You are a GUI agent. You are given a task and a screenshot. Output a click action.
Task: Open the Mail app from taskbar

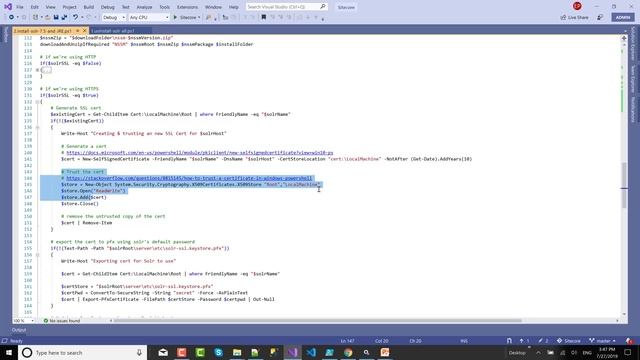click(163, 353)
